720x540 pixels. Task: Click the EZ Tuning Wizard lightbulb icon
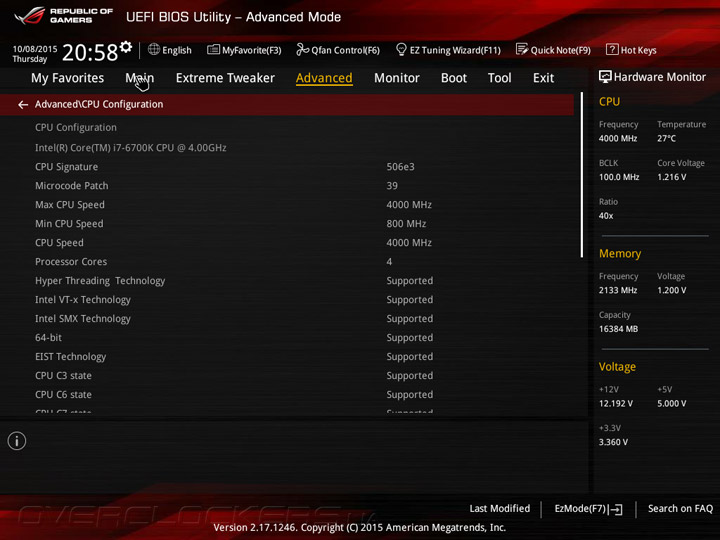pyautogui.click(x=401, y=49)
